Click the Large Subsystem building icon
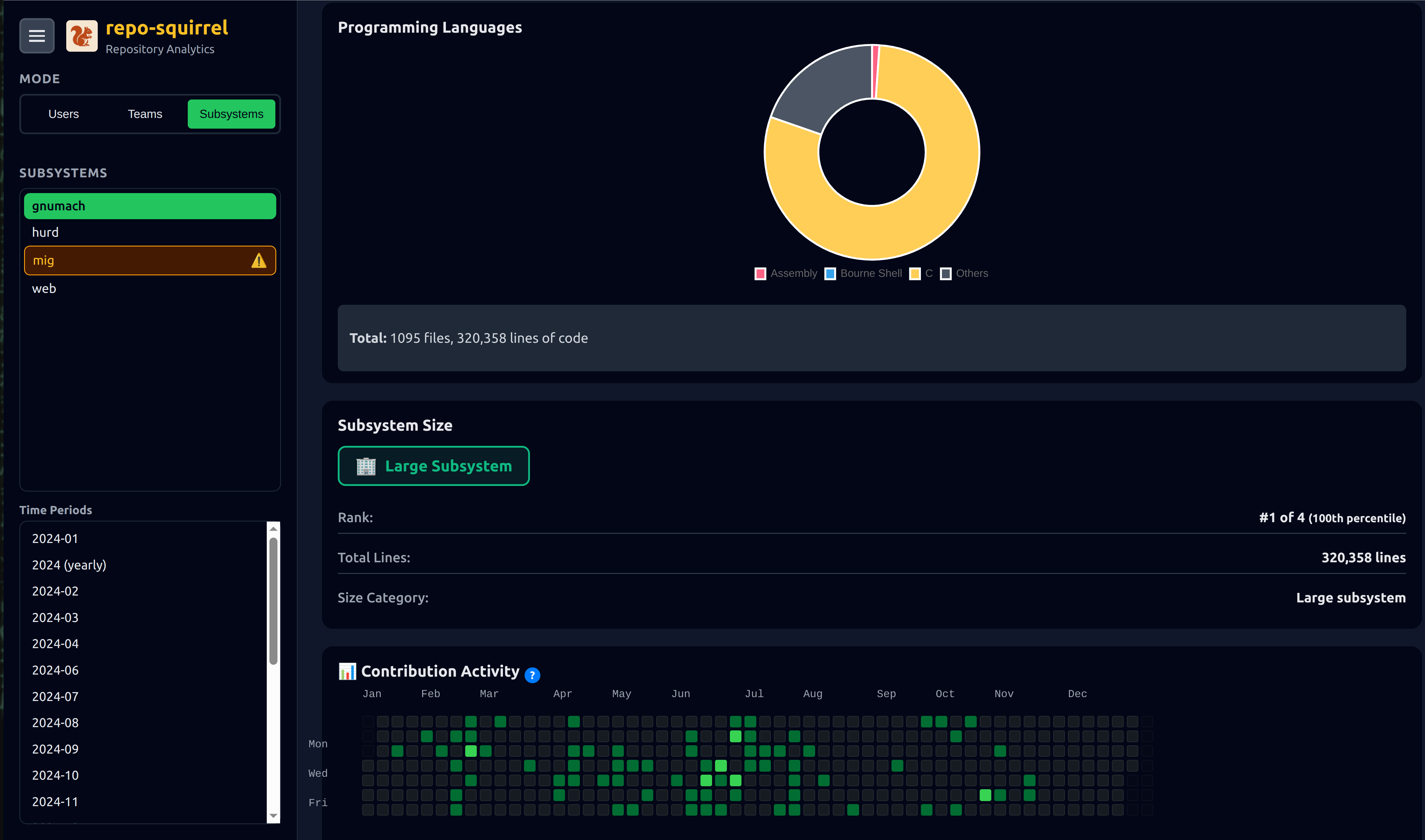The height and width of the screenshot is (840, 1425). 366,466
